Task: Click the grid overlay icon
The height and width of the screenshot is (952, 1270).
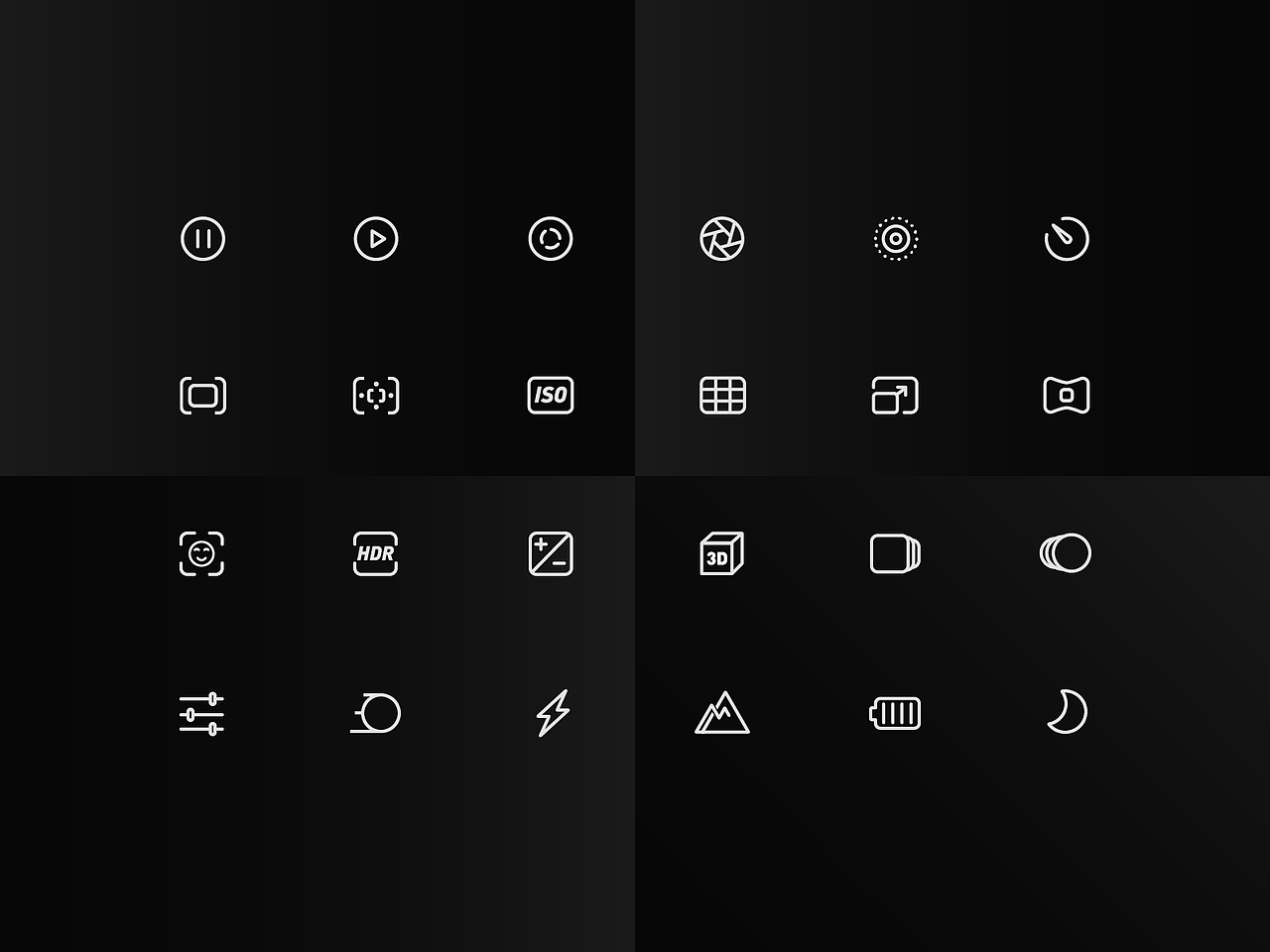Action: [723, 396]
